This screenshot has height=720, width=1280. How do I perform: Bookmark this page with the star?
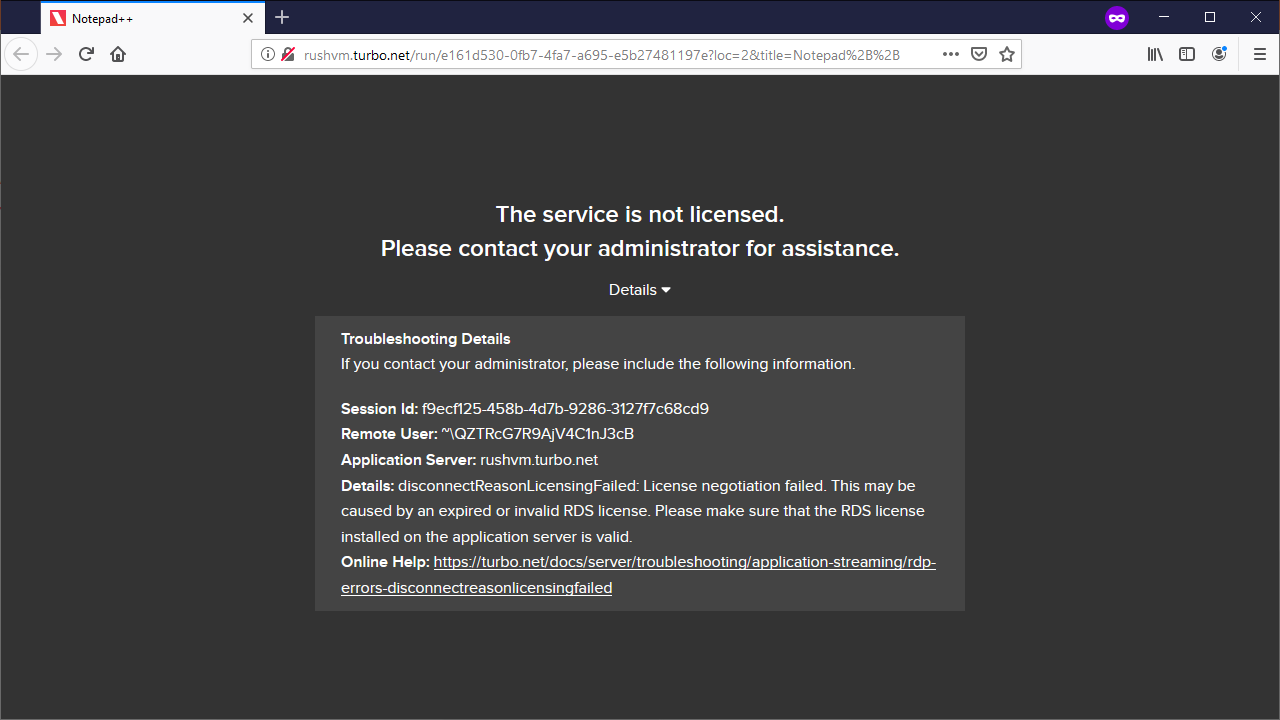(x=1007, y=54)
